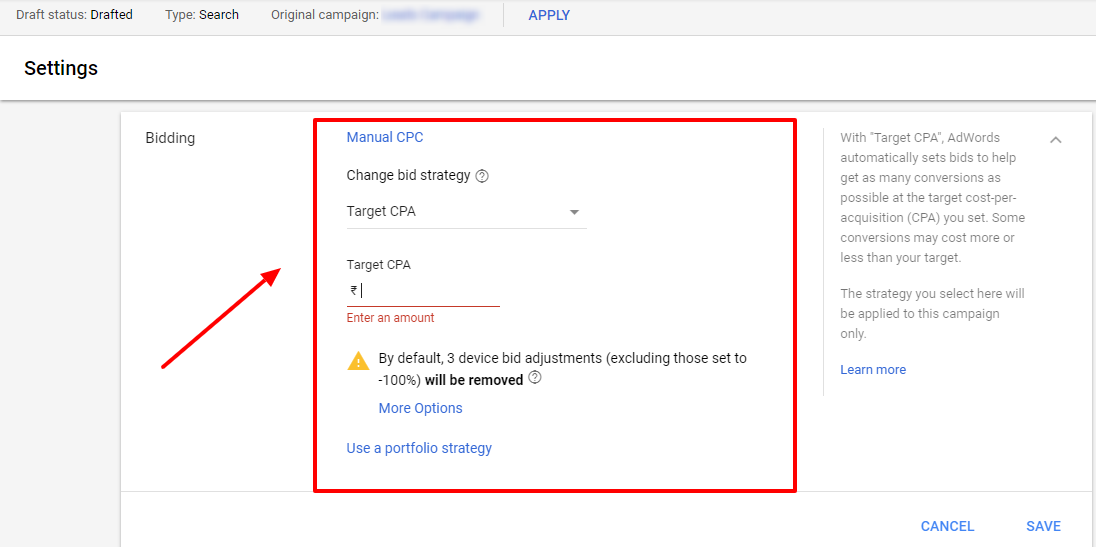Collapse the Bidding section chevron
The image size is (1096, 547).
(1055, 140)
